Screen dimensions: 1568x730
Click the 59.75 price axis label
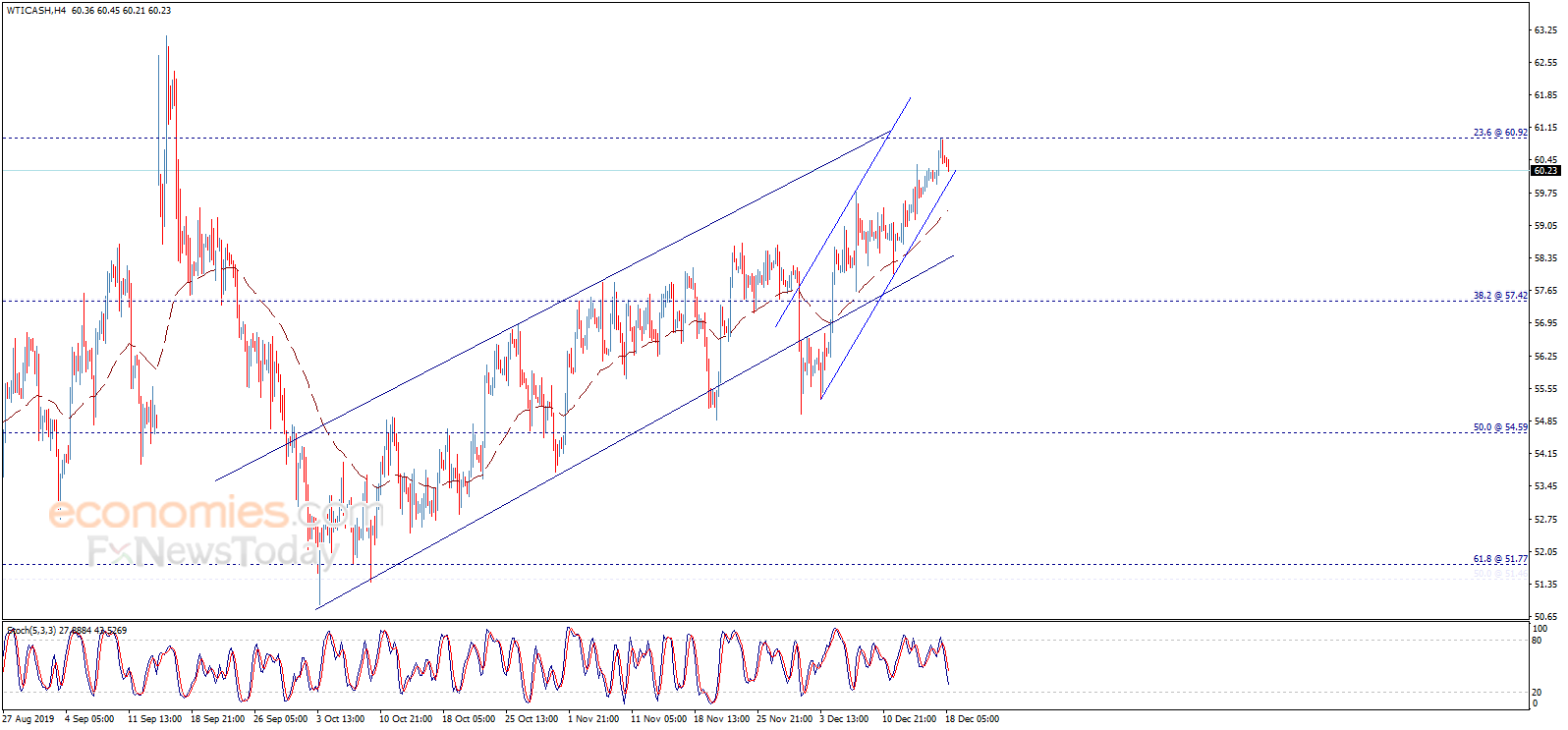(x=1545, y=194)
